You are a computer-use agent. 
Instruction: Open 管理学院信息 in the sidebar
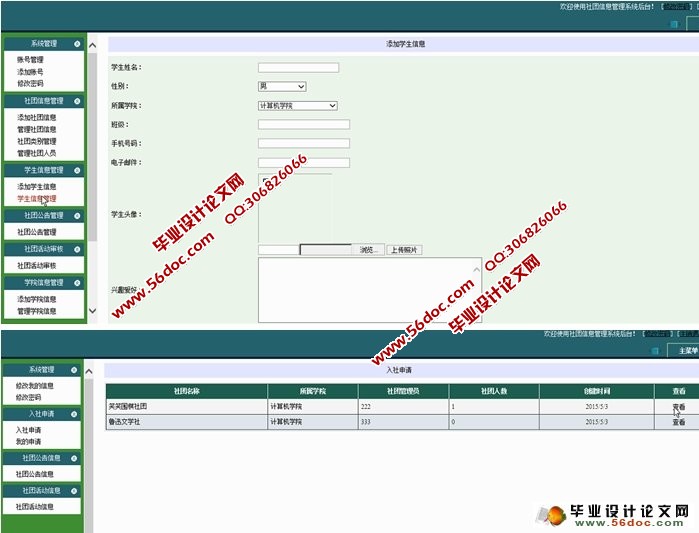37,311
